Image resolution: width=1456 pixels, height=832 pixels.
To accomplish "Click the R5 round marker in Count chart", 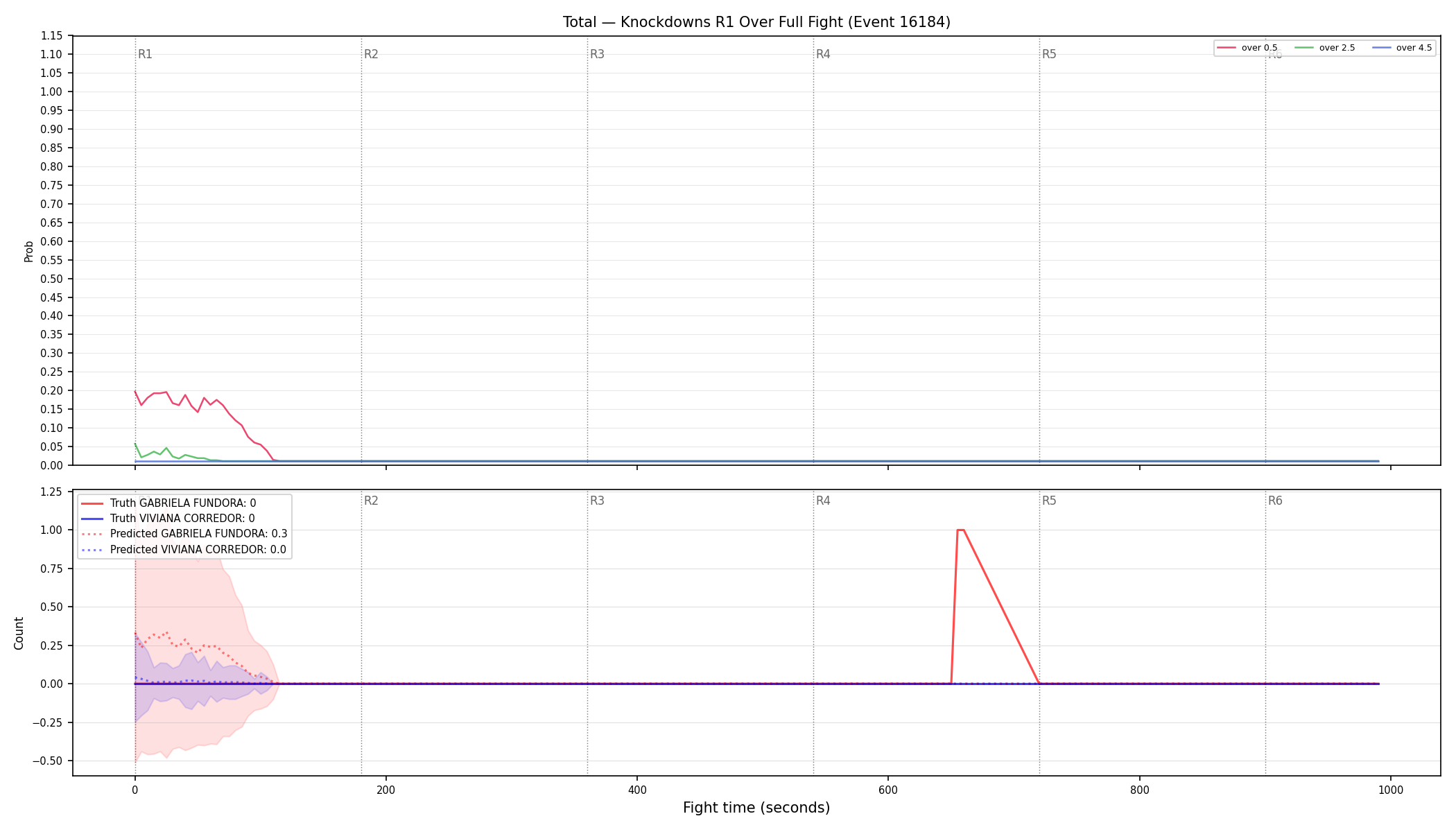I will (x=1049, y=501).
